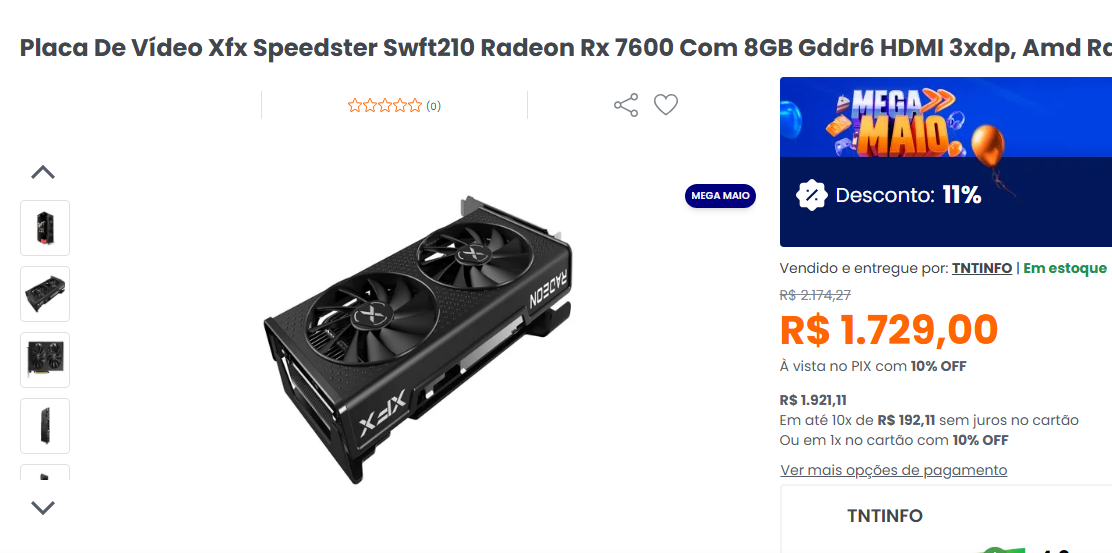Select the fourth thumbnail showing GPU side view
This screenshot has width=1112, height=553.
click(x=45, y=425)
